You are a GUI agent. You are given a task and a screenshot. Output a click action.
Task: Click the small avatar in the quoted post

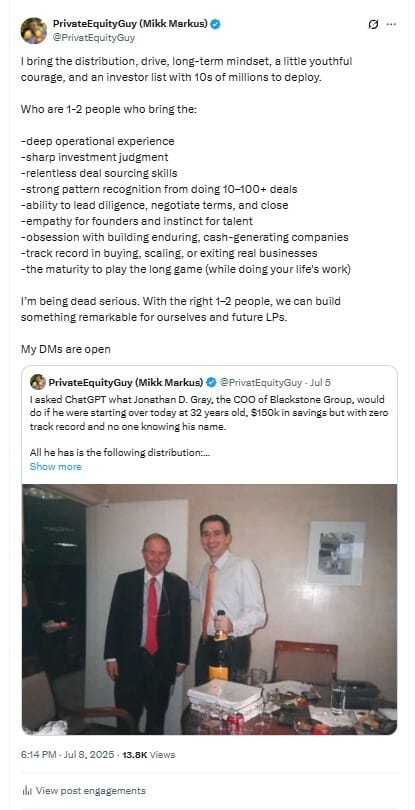tap(37, 382)
